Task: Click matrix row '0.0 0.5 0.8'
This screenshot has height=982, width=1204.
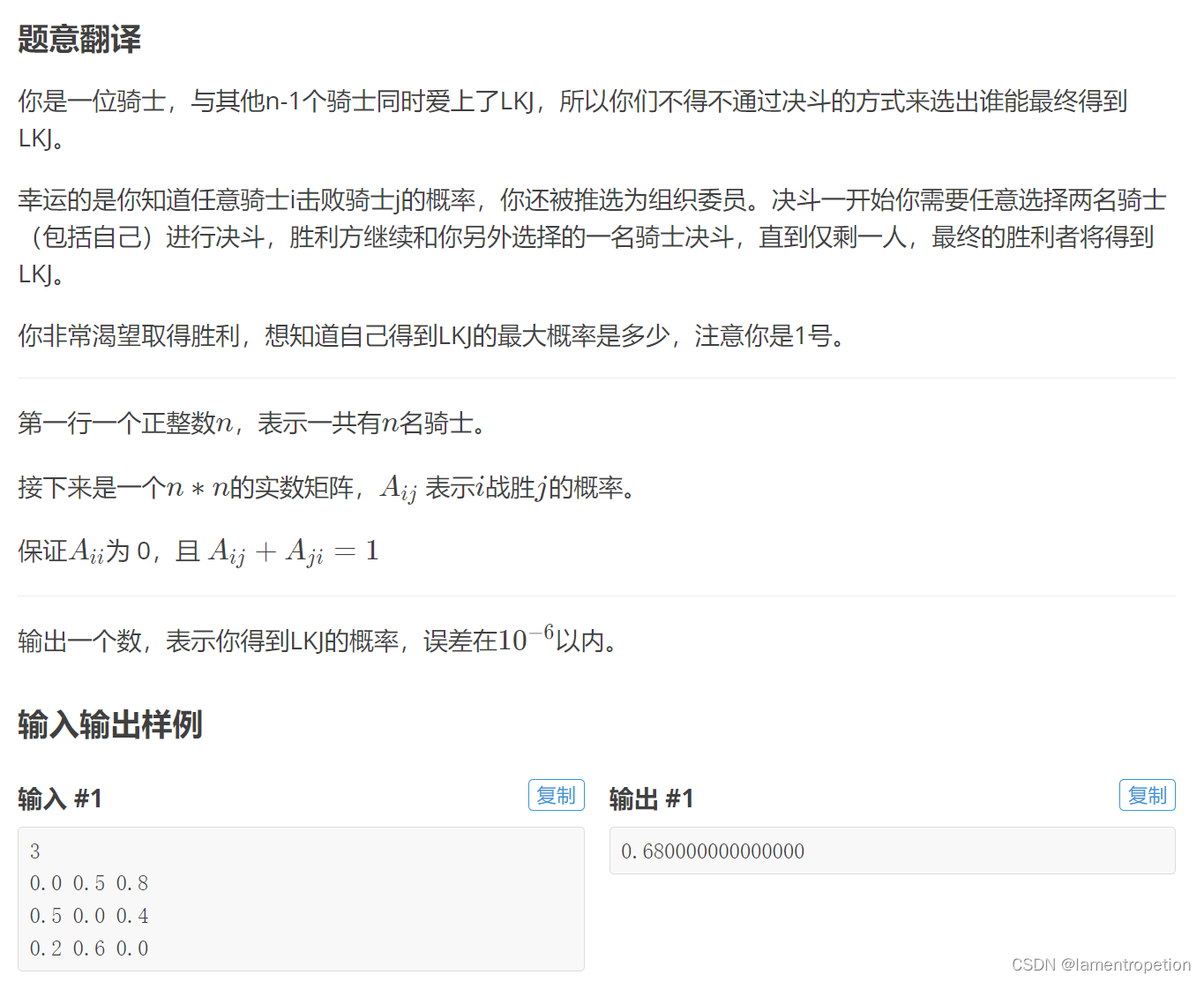Action: (x=89, y=883)
